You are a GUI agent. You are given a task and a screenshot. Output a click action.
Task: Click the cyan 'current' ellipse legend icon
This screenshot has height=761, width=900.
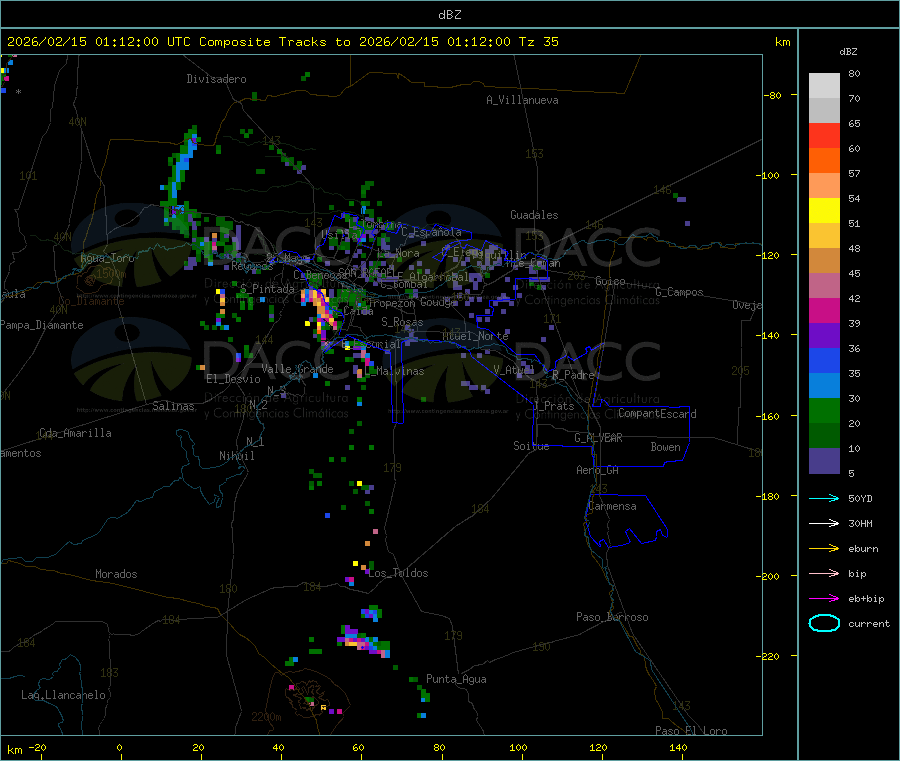[824, 623]
